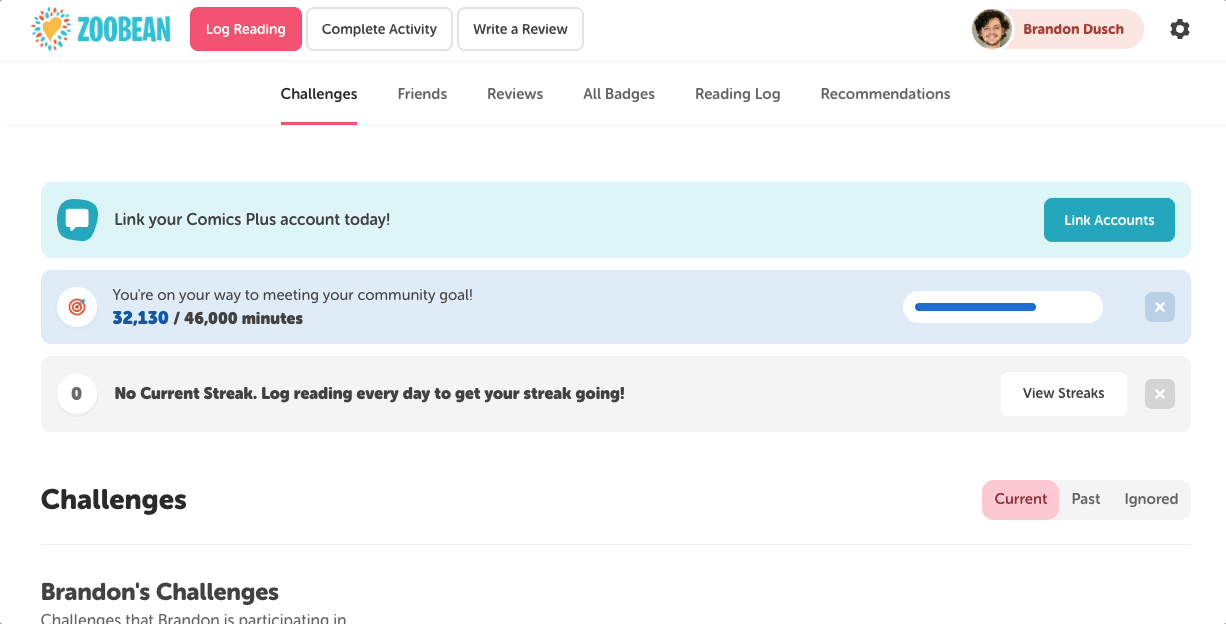Open View Streaks

(x=1064, y=394)
